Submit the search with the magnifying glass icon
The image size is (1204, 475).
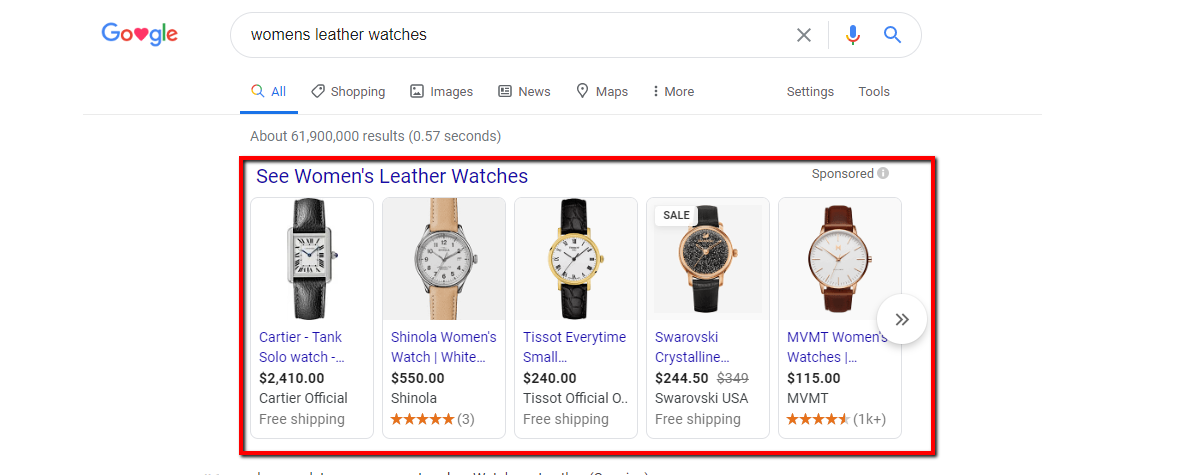(893, 35)
